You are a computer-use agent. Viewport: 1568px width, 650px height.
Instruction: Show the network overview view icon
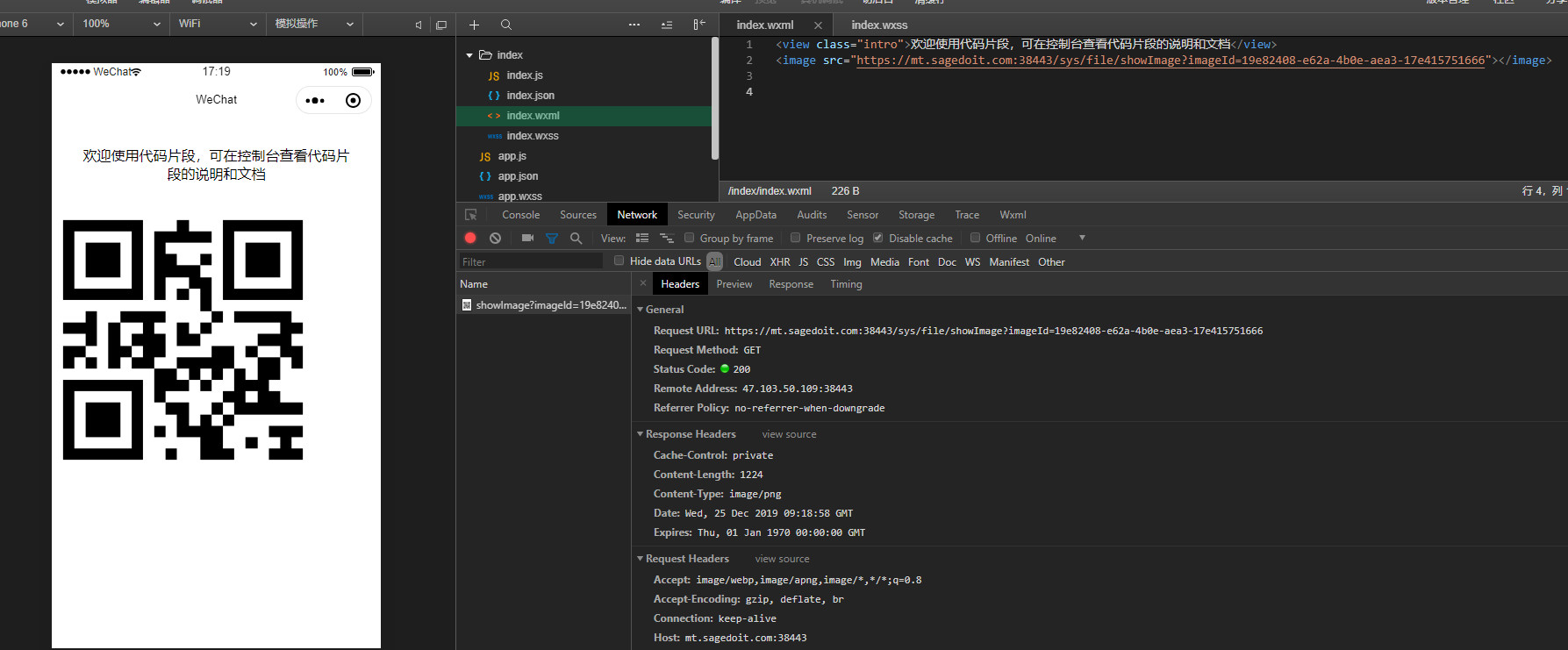667,238
